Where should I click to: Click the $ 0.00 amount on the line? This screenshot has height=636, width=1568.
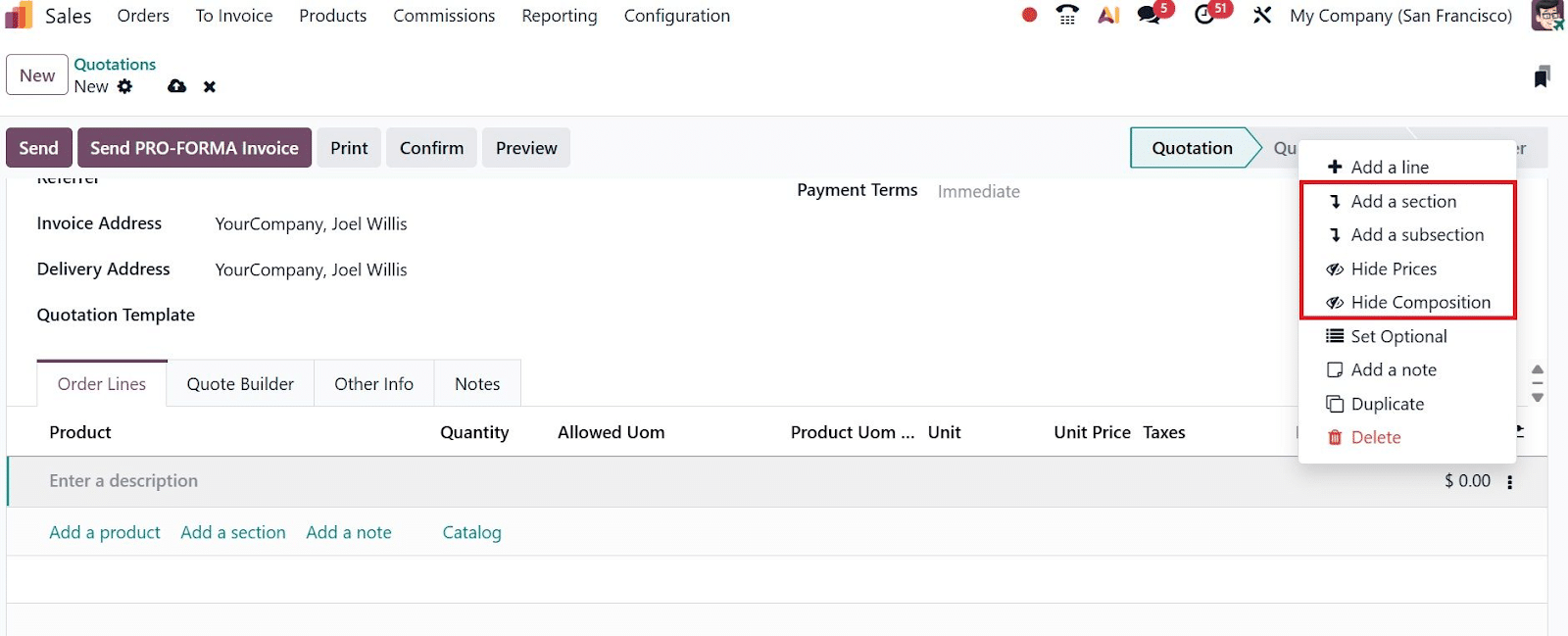pyautogui.click(x=1467, y=481)
